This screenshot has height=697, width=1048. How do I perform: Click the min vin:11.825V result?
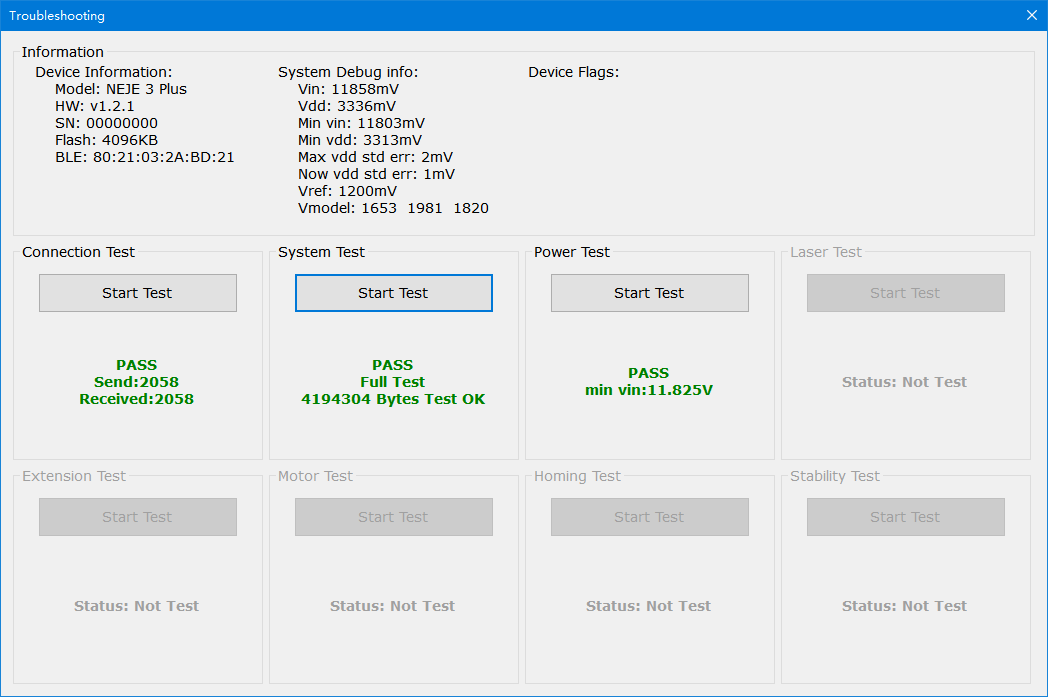click(x=649, y=390)
